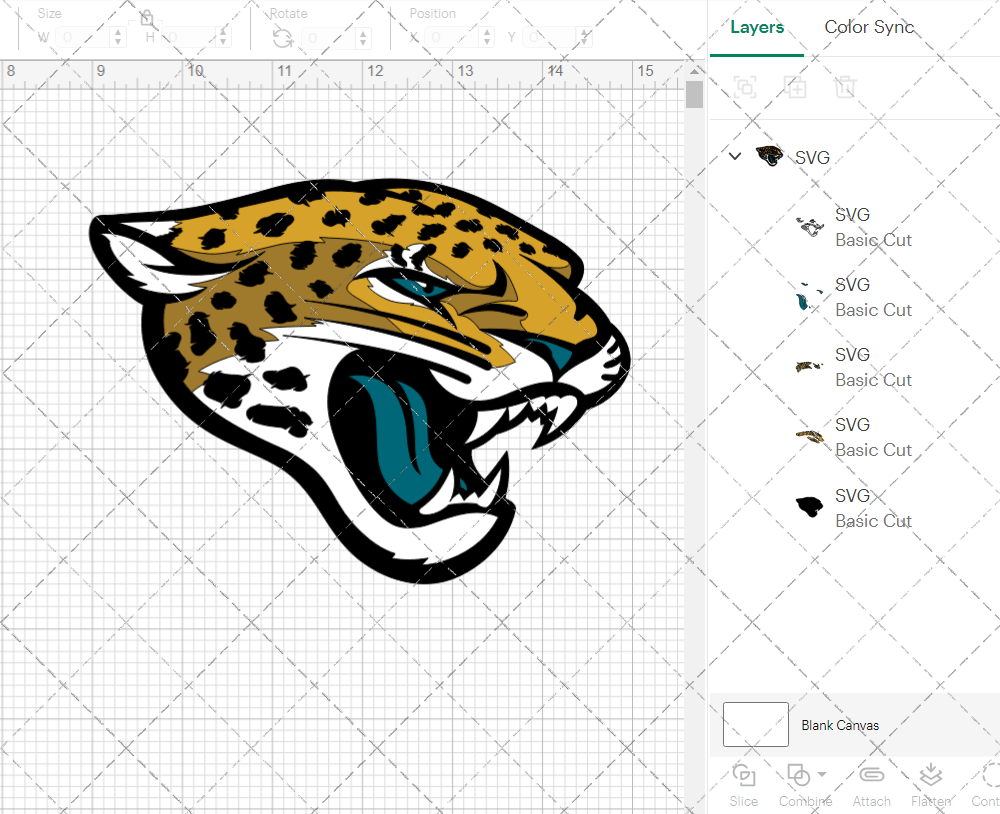This screenshot has height=814, width=1000.
Task: Click the Blank Canvas label
Action: [840, 725]
